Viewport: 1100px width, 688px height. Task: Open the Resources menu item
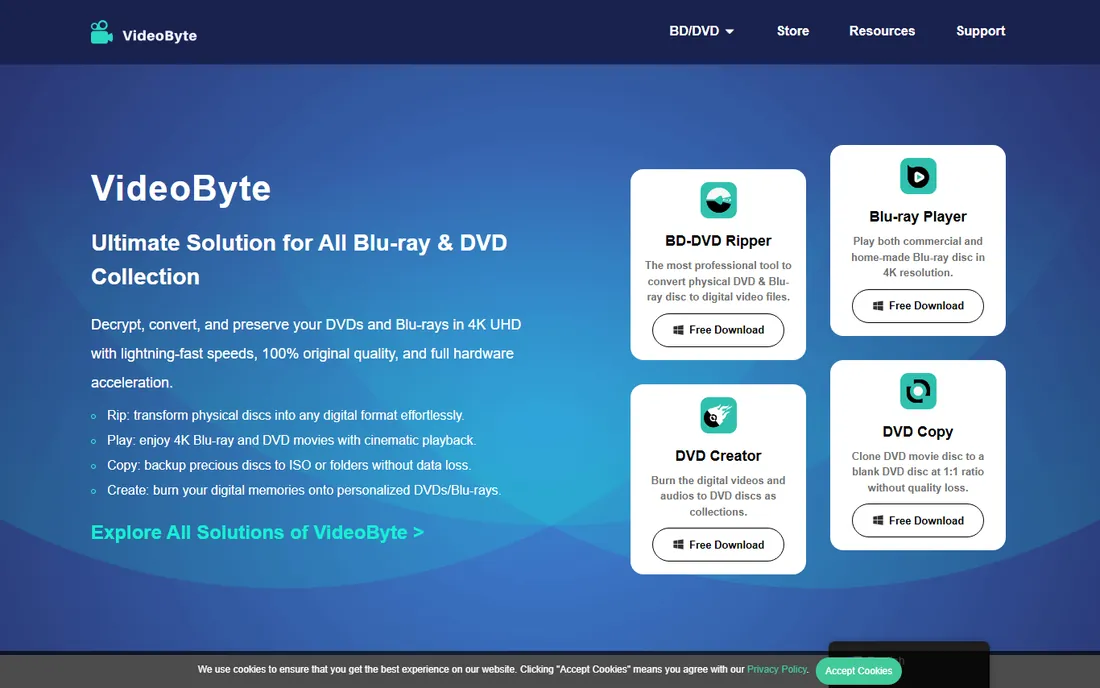pos(882,31)
